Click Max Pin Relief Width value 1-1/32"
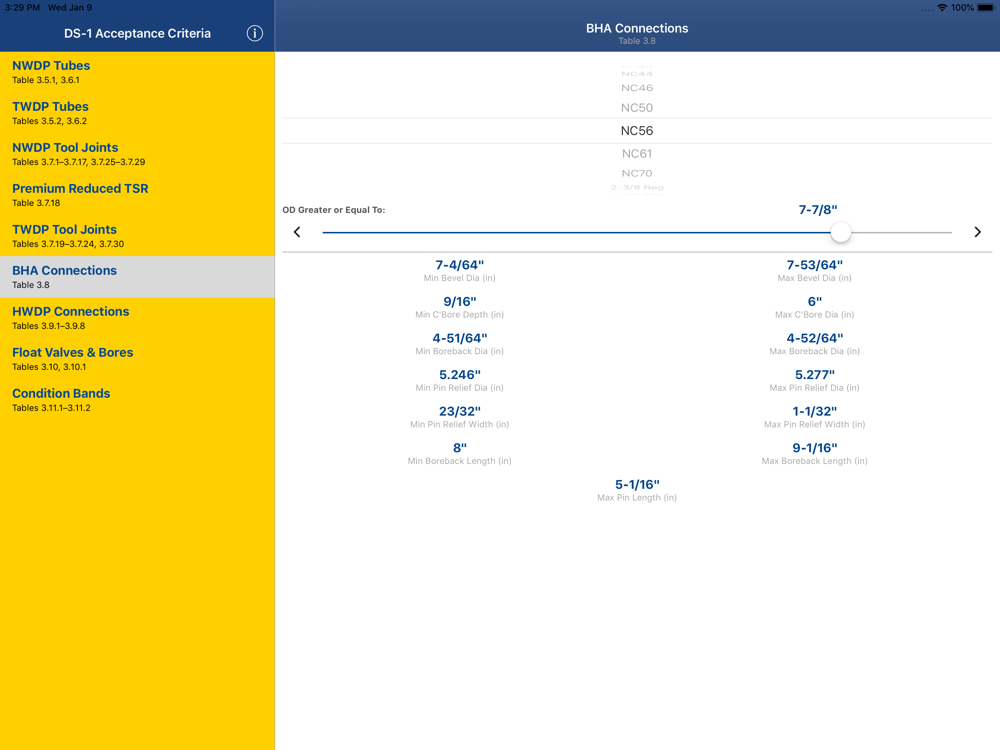 click(x=814, y=411)
